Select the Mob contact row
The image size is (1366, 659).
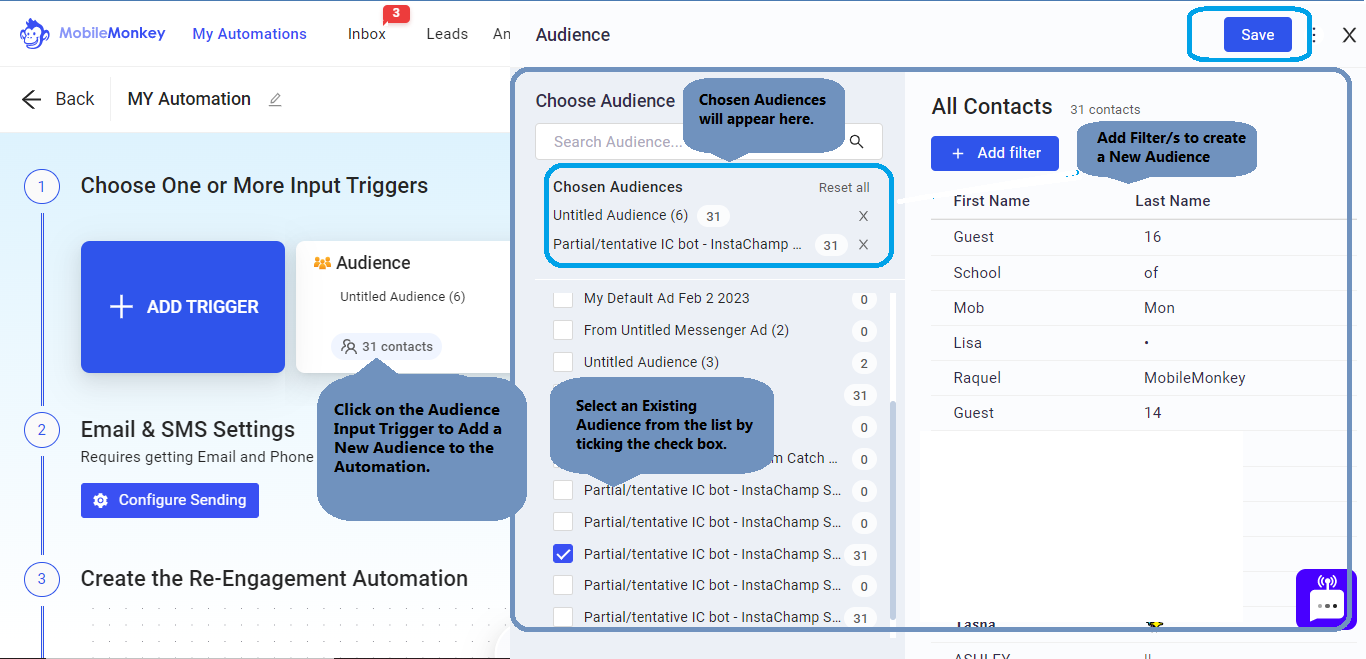coord(1137,308)
